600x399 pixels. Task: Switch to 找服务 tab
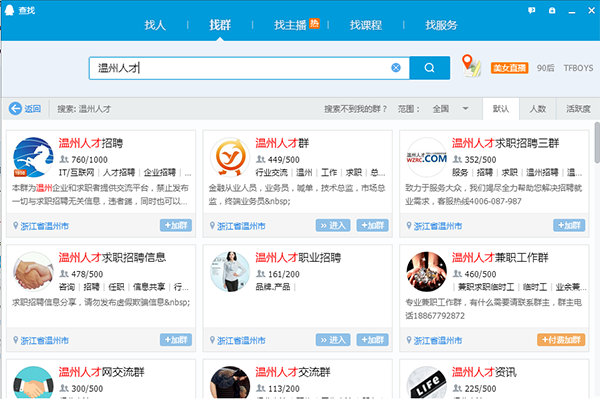(441, 25)
